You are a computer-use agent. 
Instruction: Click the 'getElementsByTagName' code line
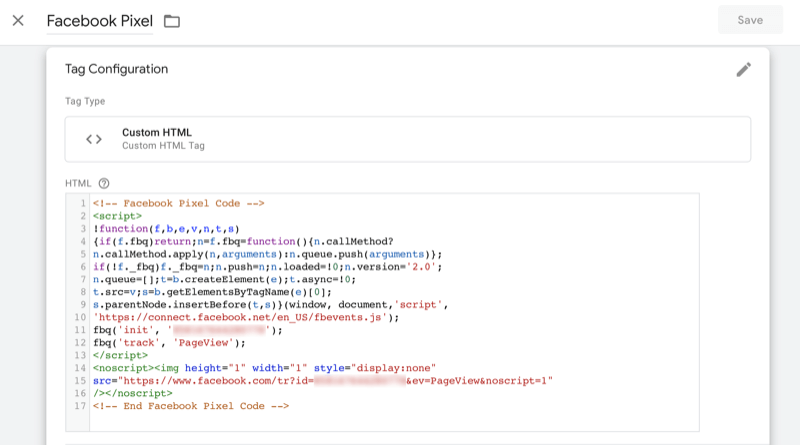click(212, 292)
